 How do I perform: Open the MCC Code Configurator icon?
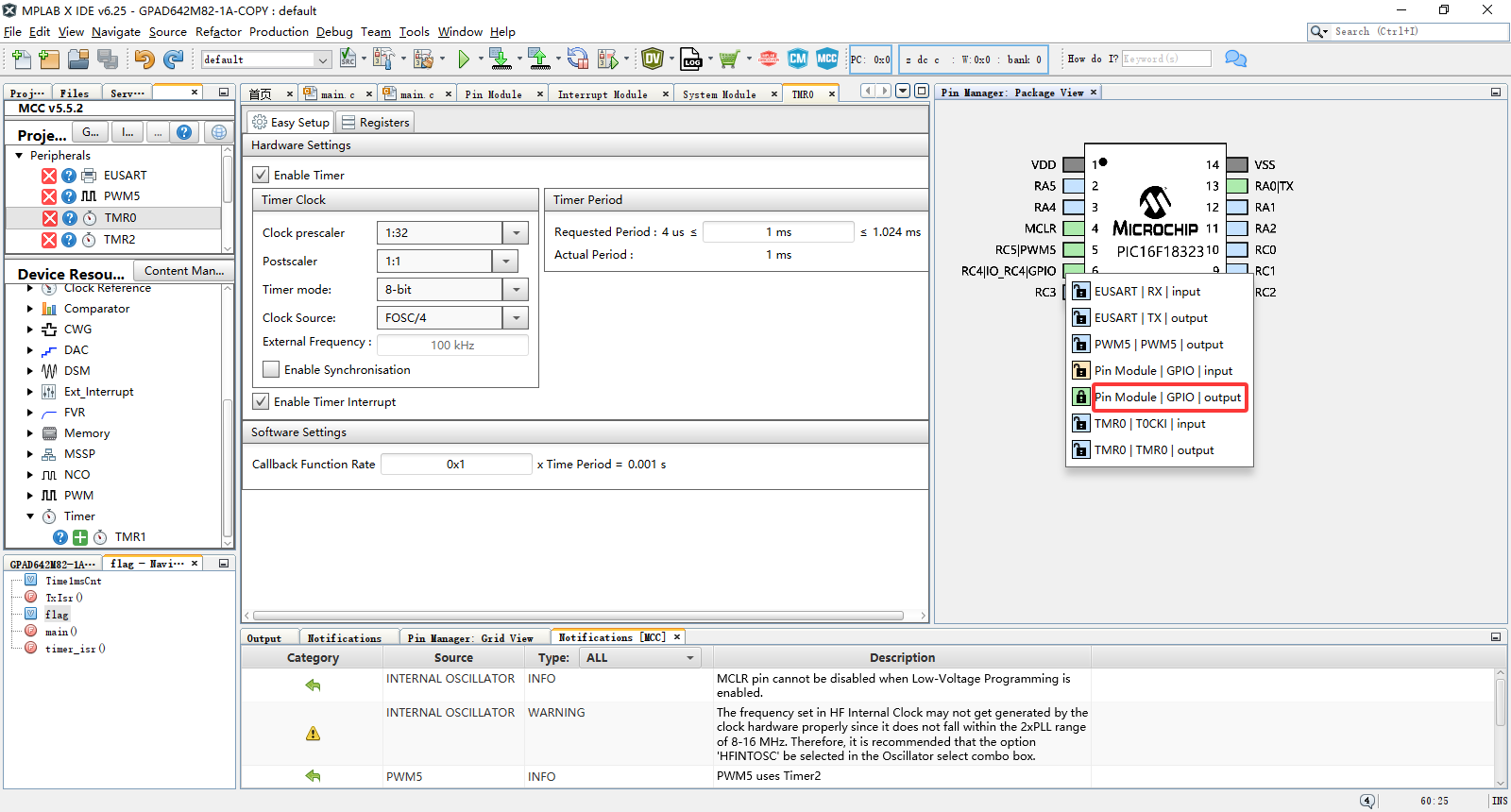(827, 59)
